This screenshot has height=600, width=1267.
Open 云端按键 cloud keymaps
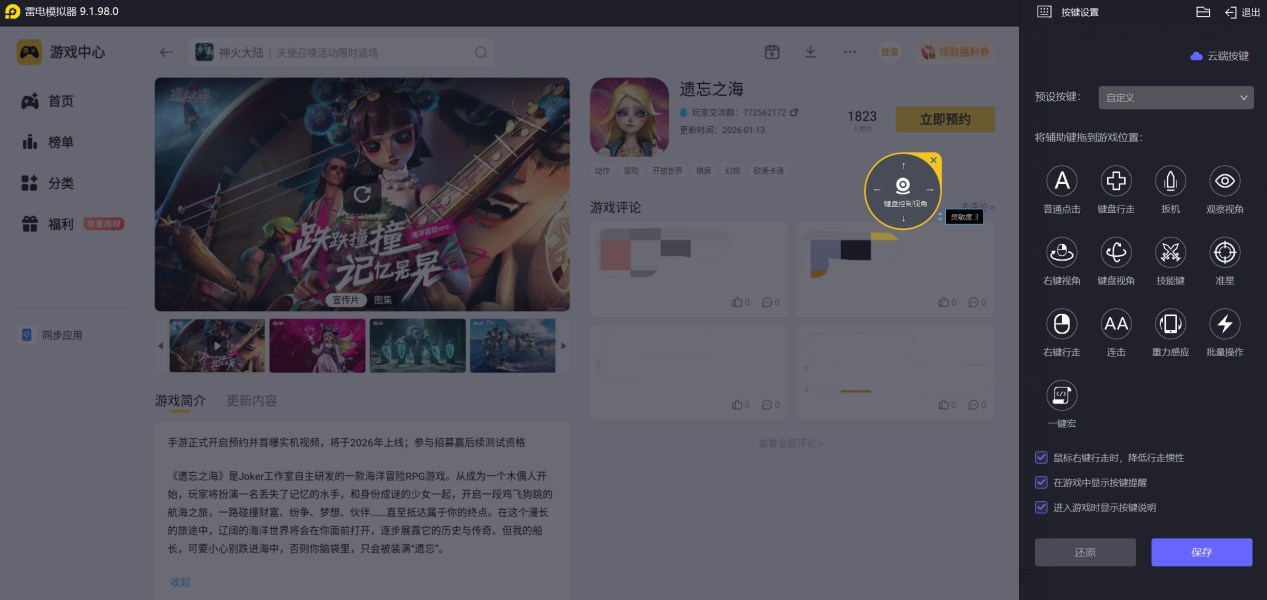click(x=1220, y=56)
